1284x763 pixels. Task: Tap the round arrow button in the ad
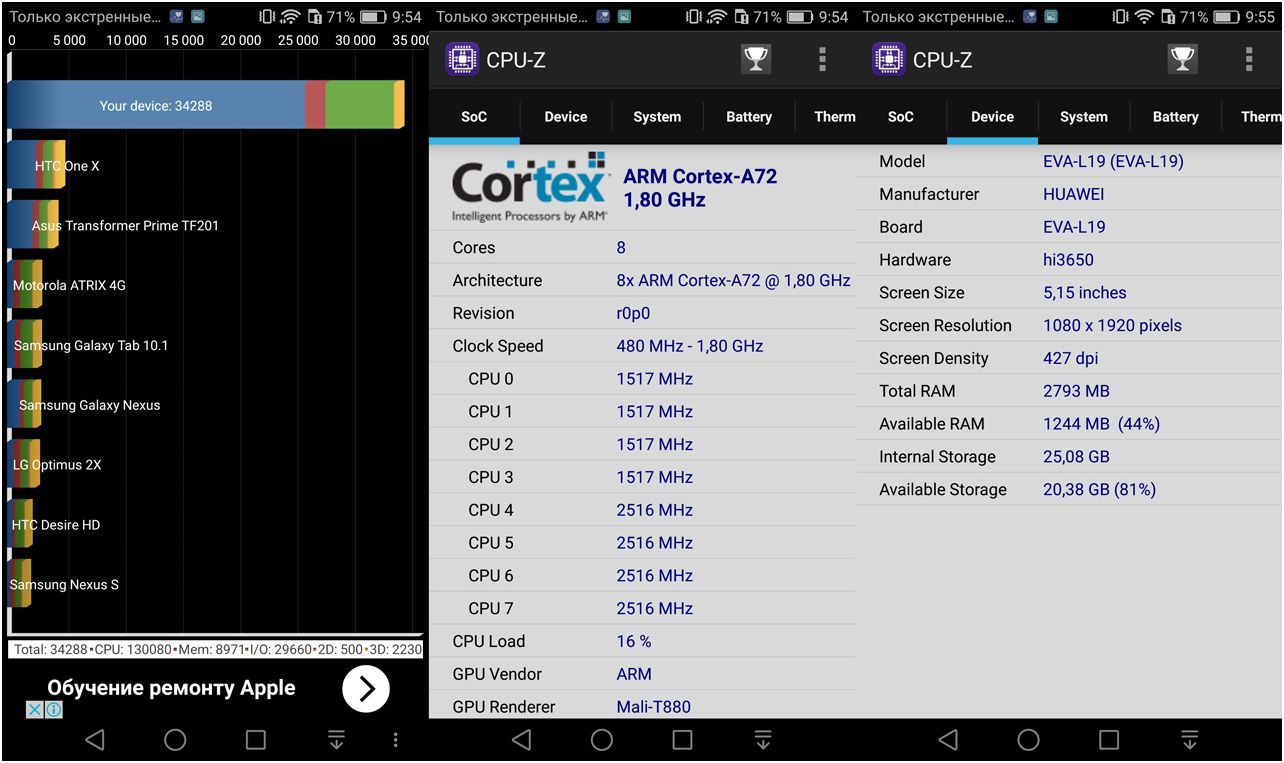point(366,689)
